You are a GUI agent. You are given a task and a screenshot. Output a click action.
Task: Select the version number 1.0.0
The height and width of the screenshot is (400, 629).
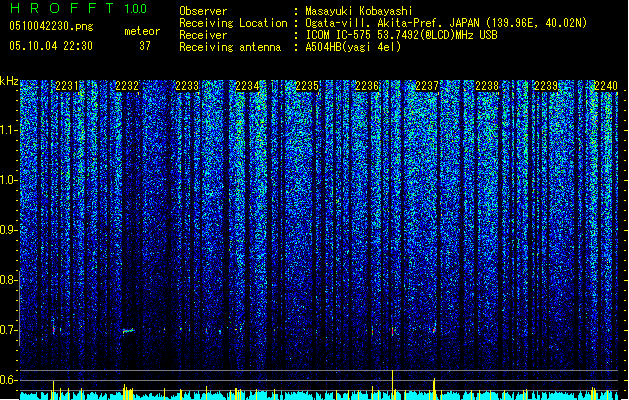pos(135,8)
